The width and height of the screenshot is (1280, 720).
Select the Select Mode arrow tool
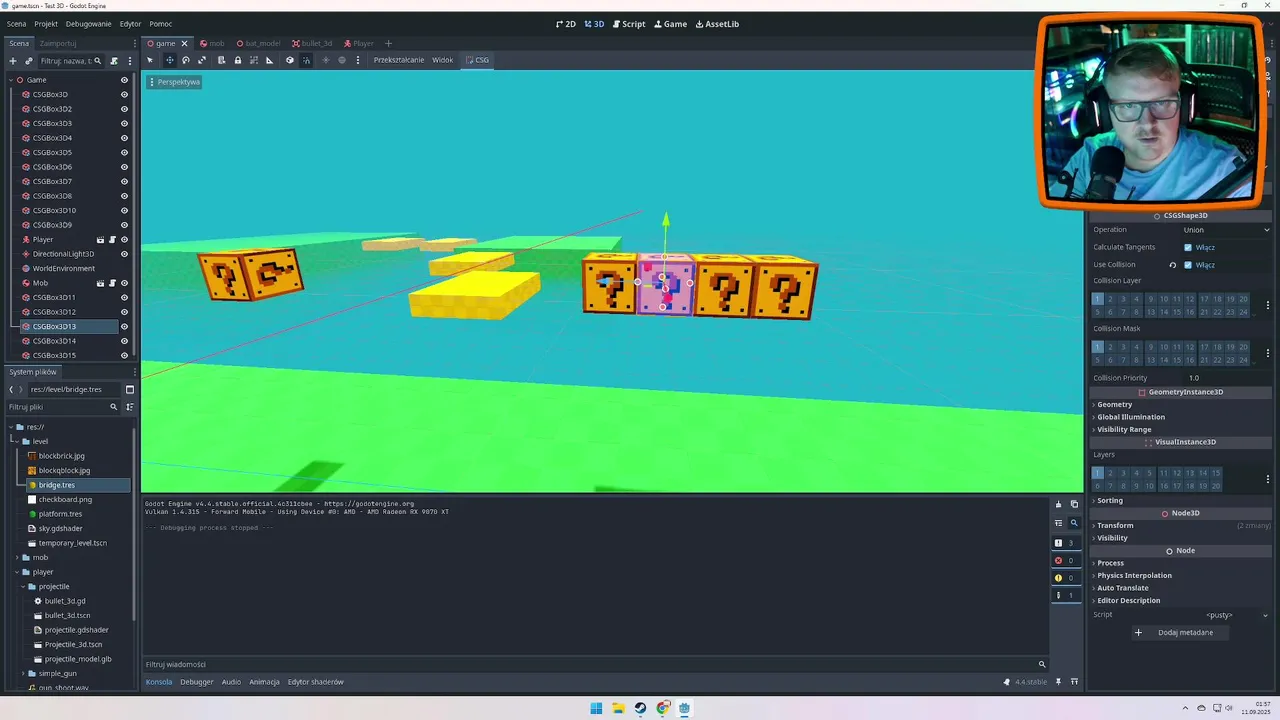tap(150, 60)
